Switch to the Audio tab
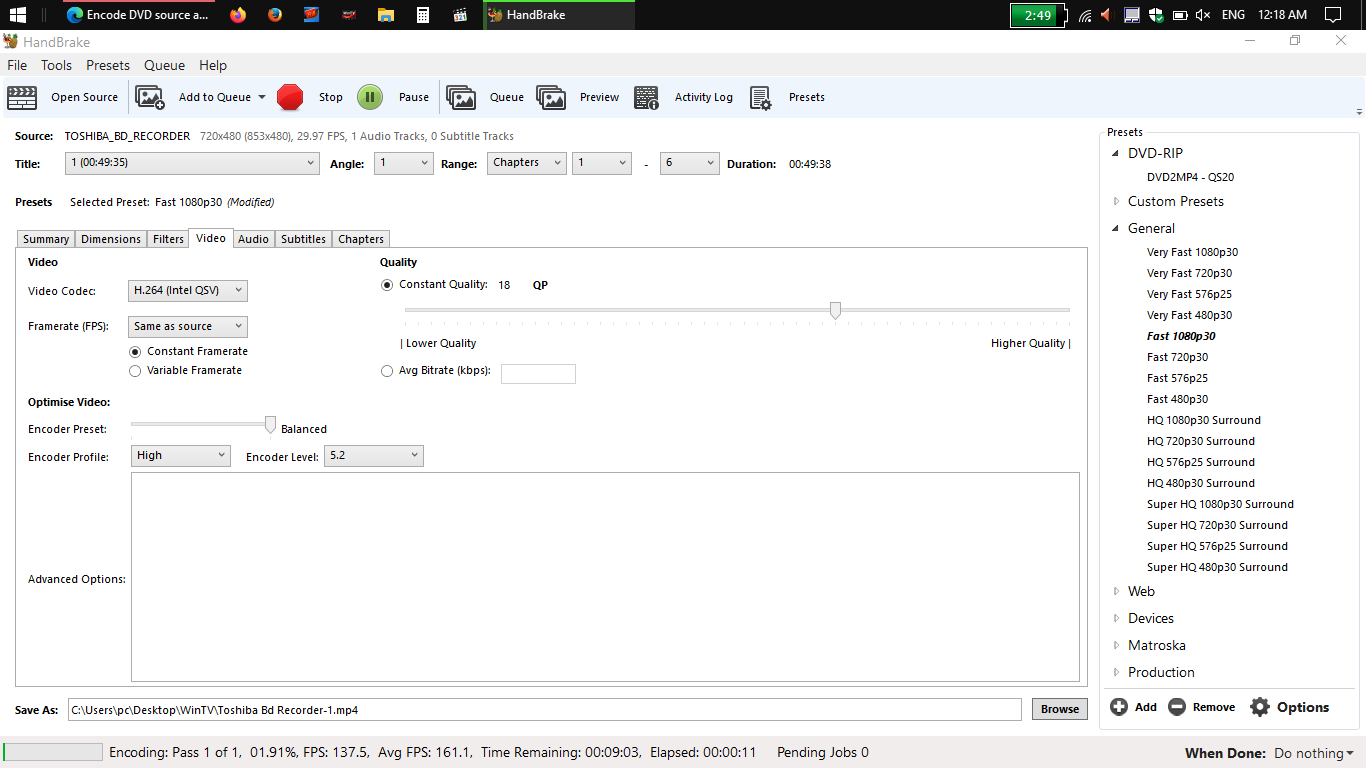1366x768 pixels. coord(253,239)
